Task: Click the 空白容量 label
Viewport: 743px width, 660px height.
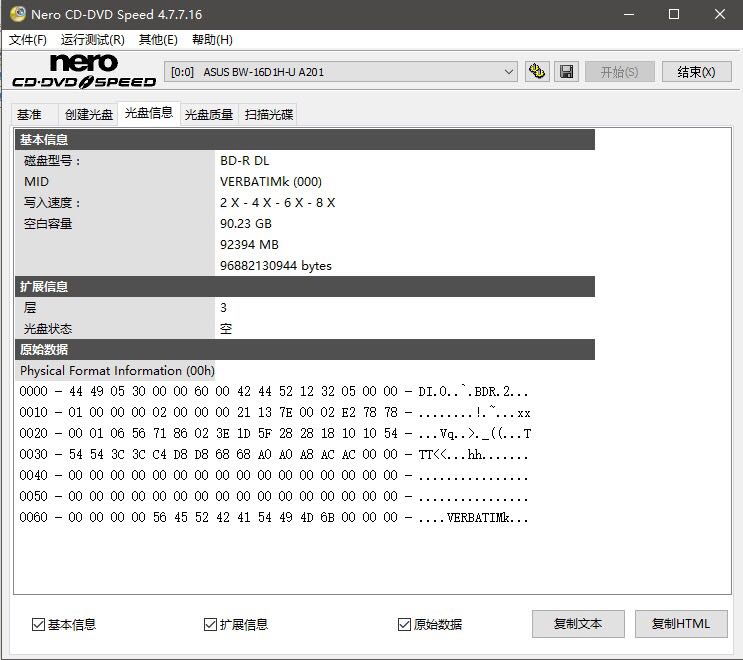Action: 48,224
